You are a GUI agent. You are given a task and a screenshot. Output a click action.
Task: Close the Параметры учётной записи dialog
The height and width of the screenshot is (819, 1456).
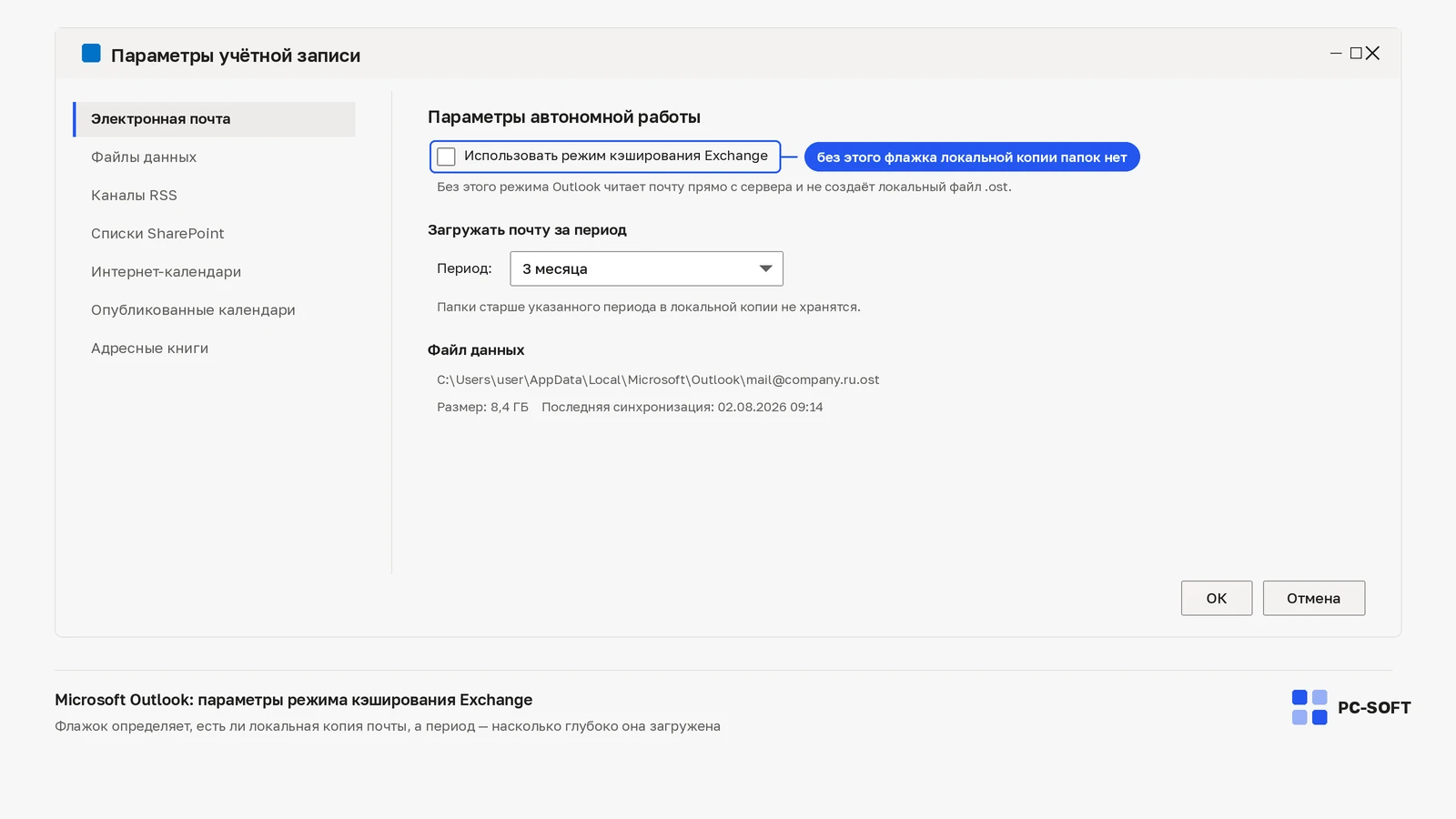1373,54
